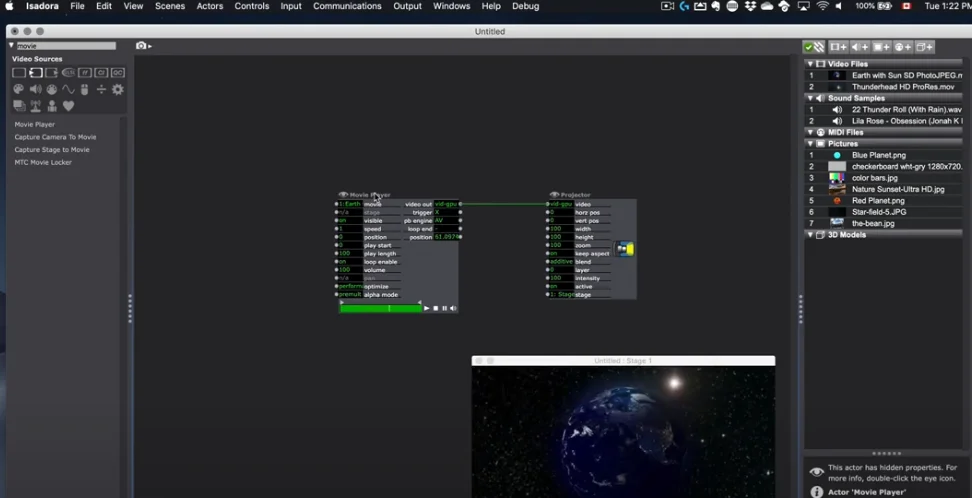Open the QC Quartz Composer actor category
This screenshot has height=498, width=972.
118,73
